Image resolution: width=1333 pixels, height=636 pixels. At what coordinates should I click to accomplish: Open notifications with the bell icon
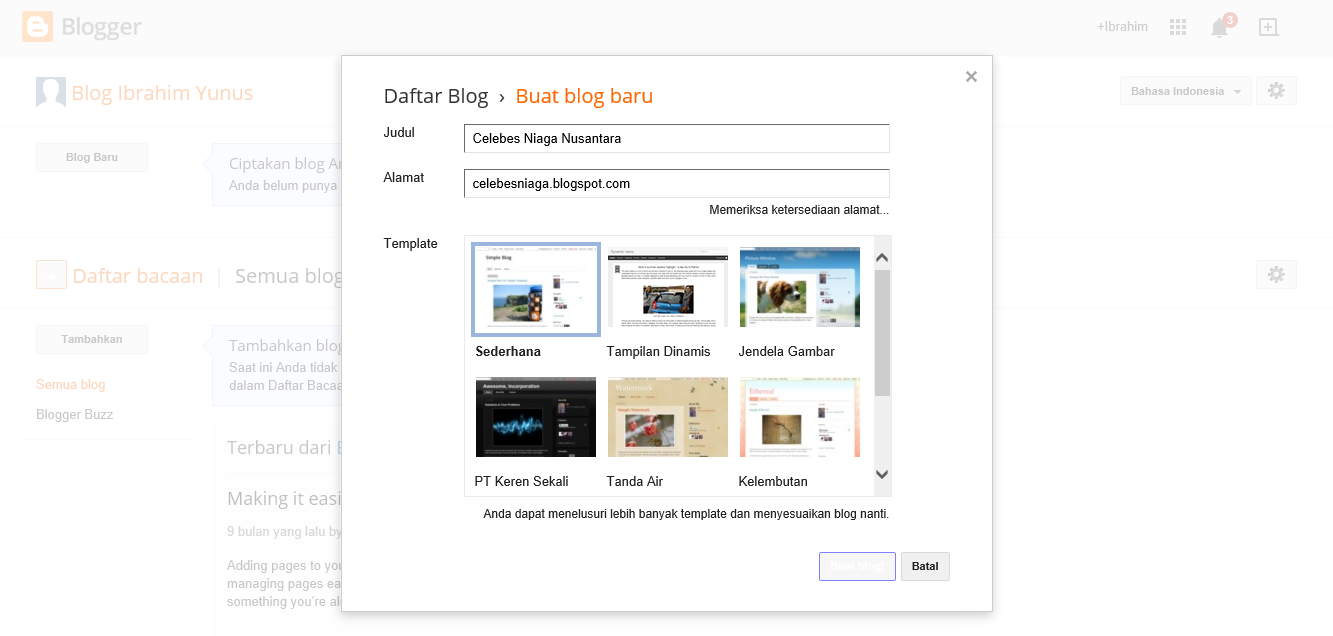click(x=1219, y=26)
